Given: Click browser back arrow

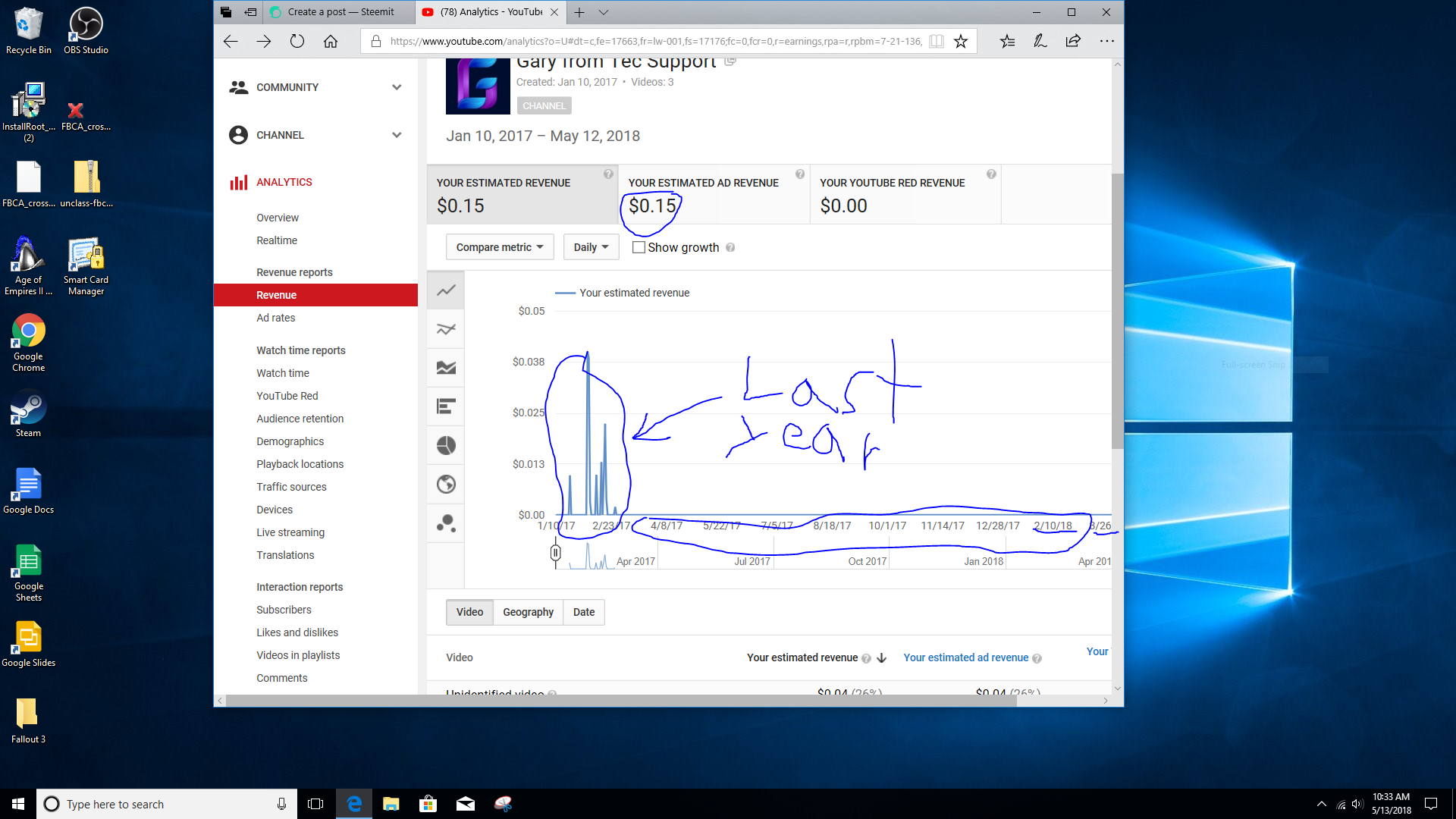Looking at the screenshot, I should click(x=231, y=41).
